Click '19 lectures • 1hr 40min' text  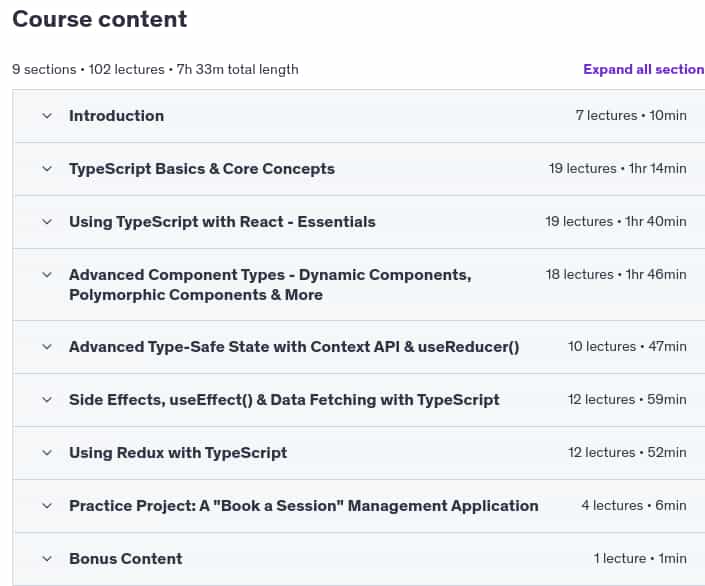(x=616, y=222)
